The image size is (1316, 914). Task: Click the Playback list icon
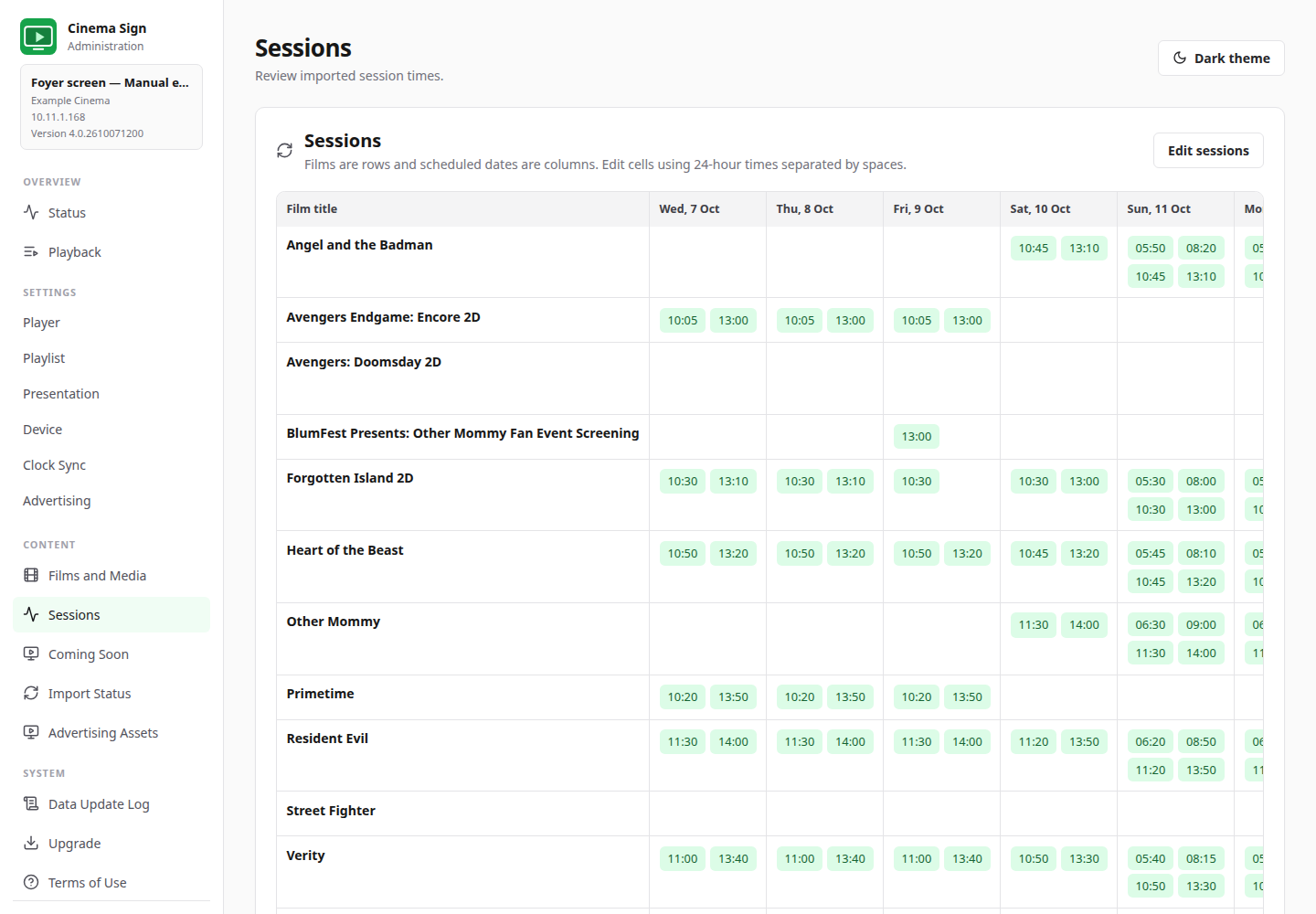click(x=31, y=251)
